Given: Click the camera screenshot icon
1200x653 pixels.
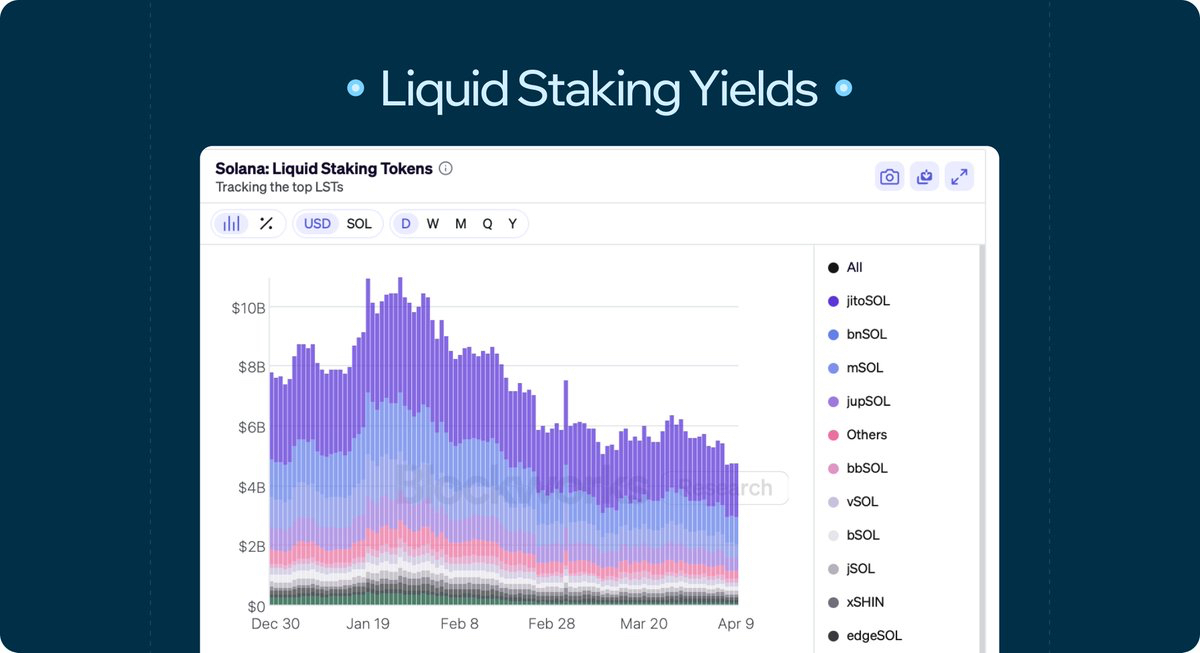Looking at the screenshot, I should coord(889,177).
